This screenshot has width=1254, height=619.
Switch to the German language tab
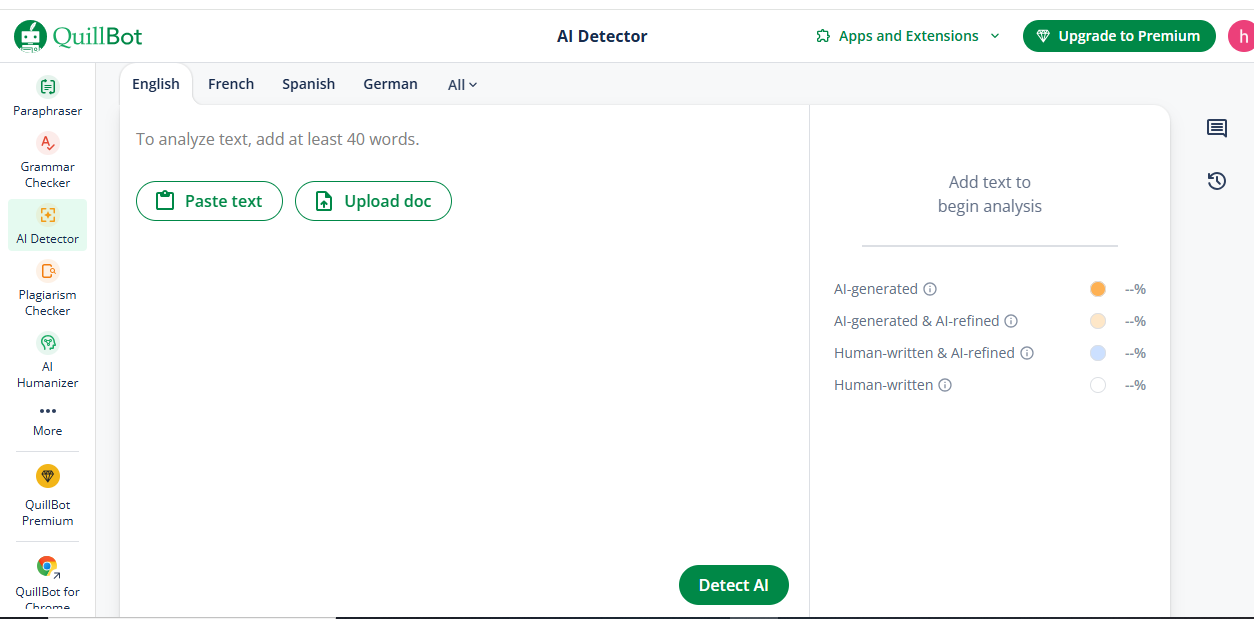(390, 84)
